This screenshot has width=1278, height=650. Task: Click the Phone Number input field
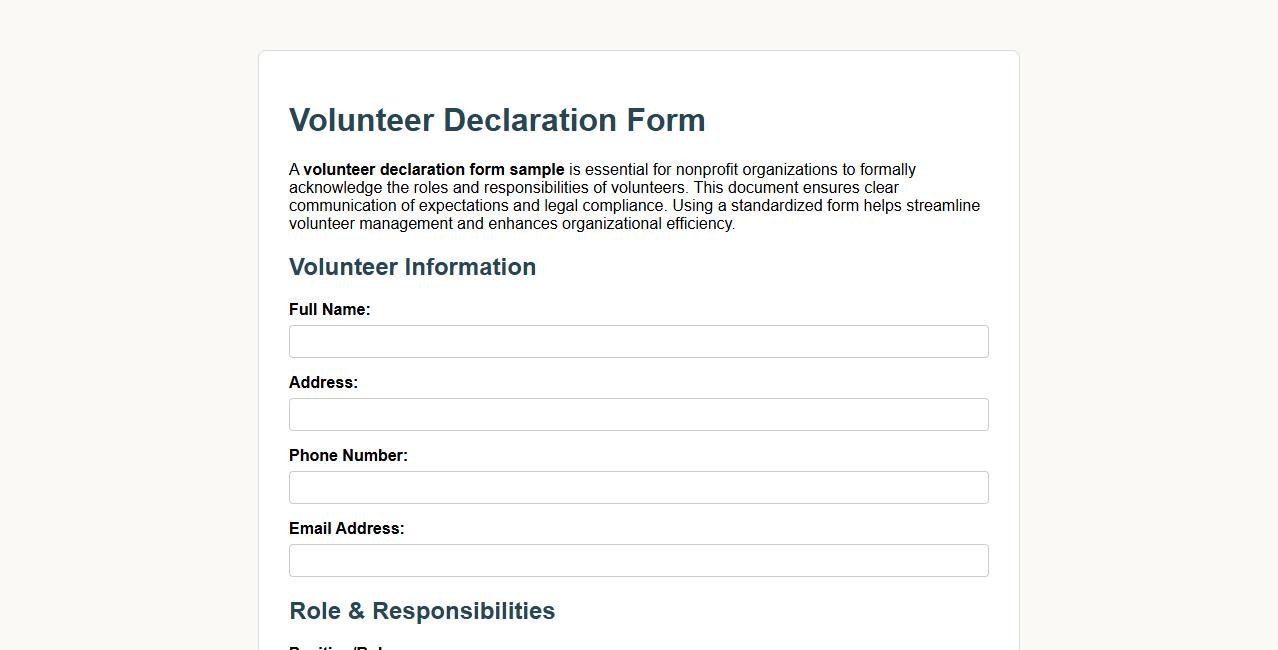tap(638, 487)
